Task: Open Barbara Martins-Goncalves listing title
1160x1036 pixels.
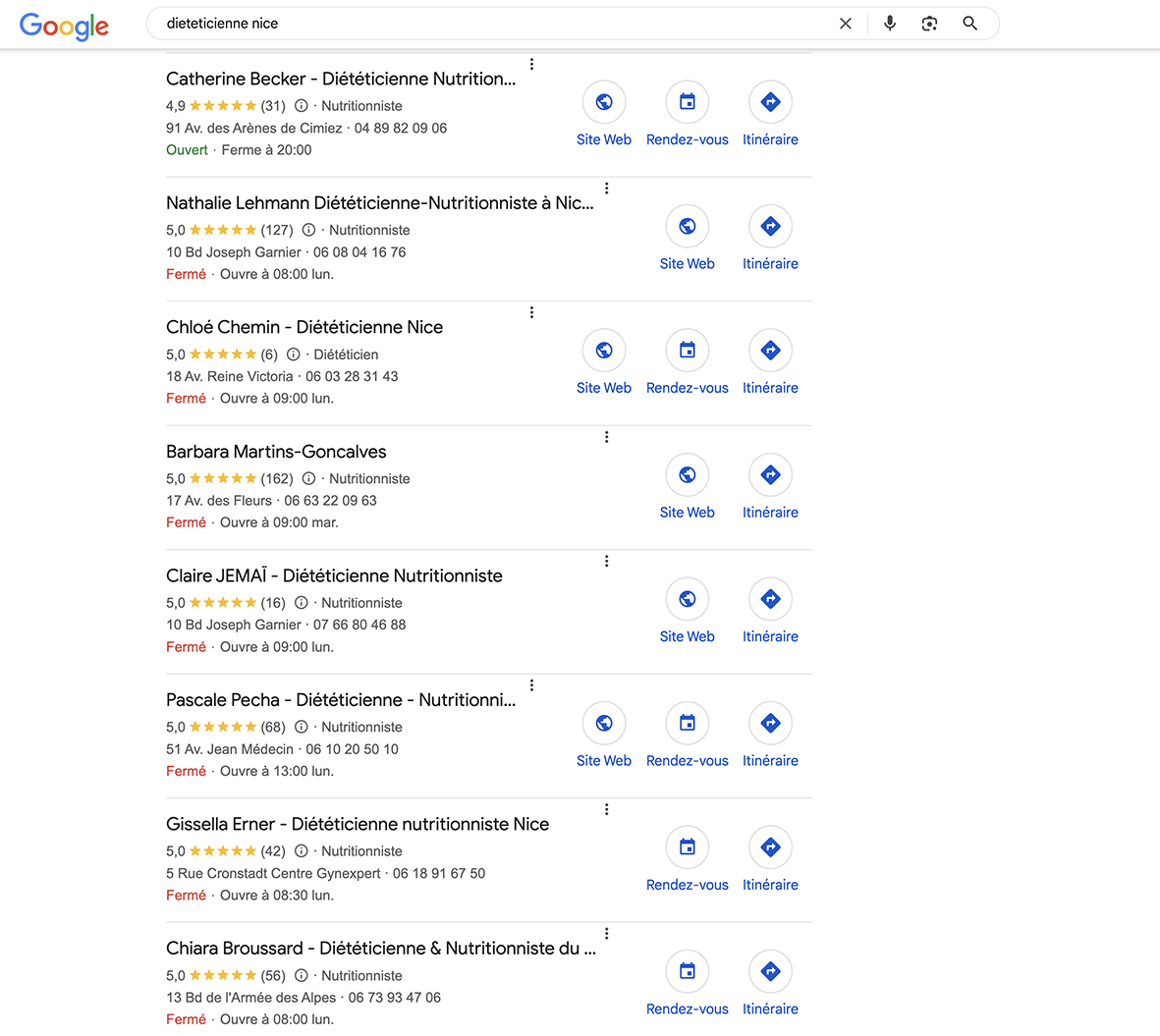Action: pyautogui.click(x=276, y=452)
